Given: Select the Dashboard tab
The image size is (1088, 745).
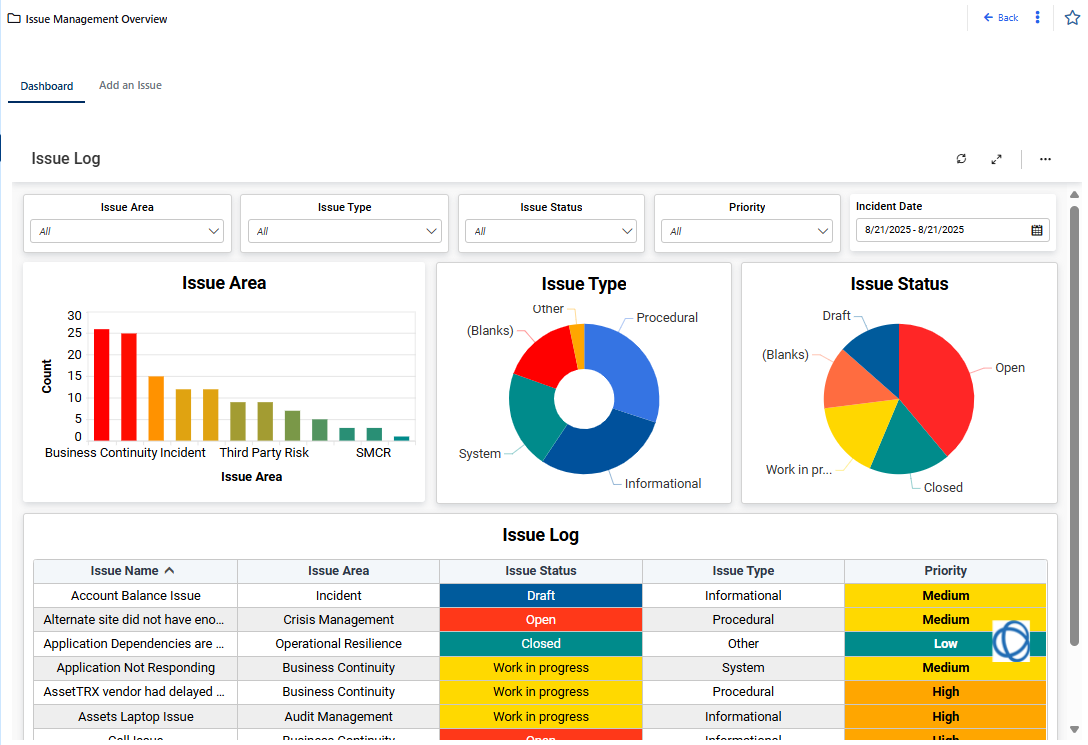Looking at the screenshot, I should click(x=47, y=87).
